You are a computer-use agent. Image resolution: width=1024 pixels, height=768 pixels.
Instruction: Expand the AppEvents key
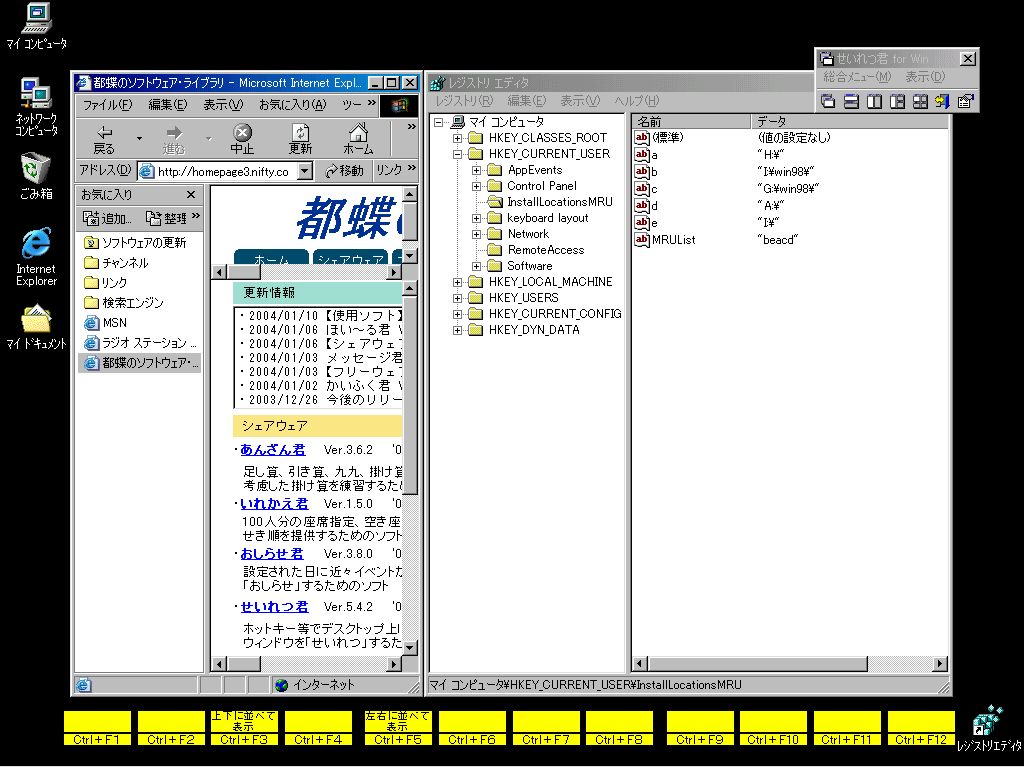pyautogui.click(x=477, y=170)
